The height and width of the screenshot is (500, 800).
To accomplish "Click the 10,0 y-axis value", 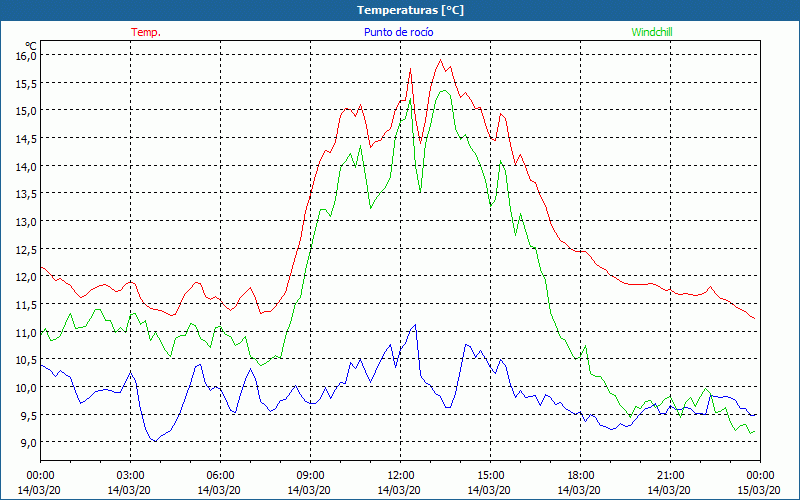I will tap(27, 388).
